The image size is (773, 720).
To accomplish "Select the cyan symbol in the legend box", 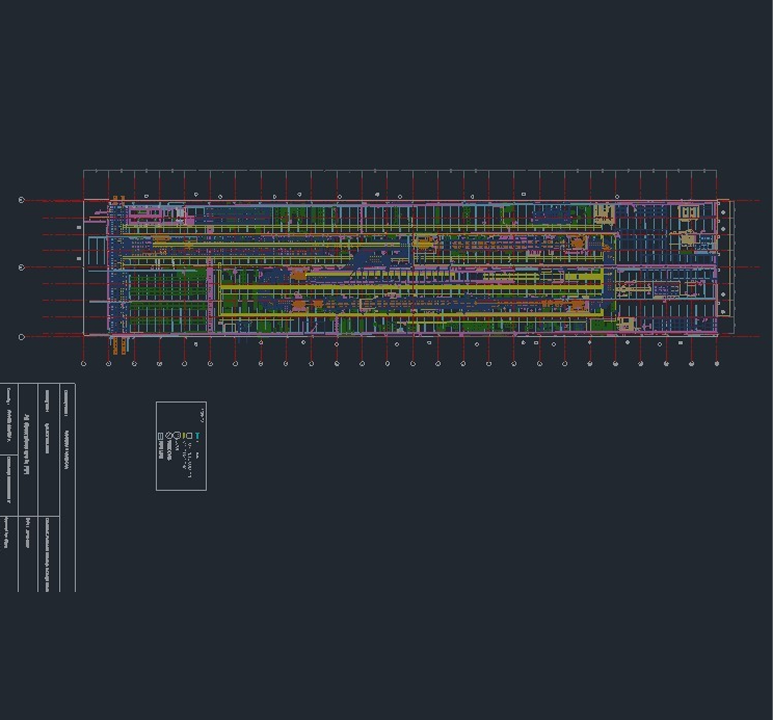I will [x=198, y=435].
